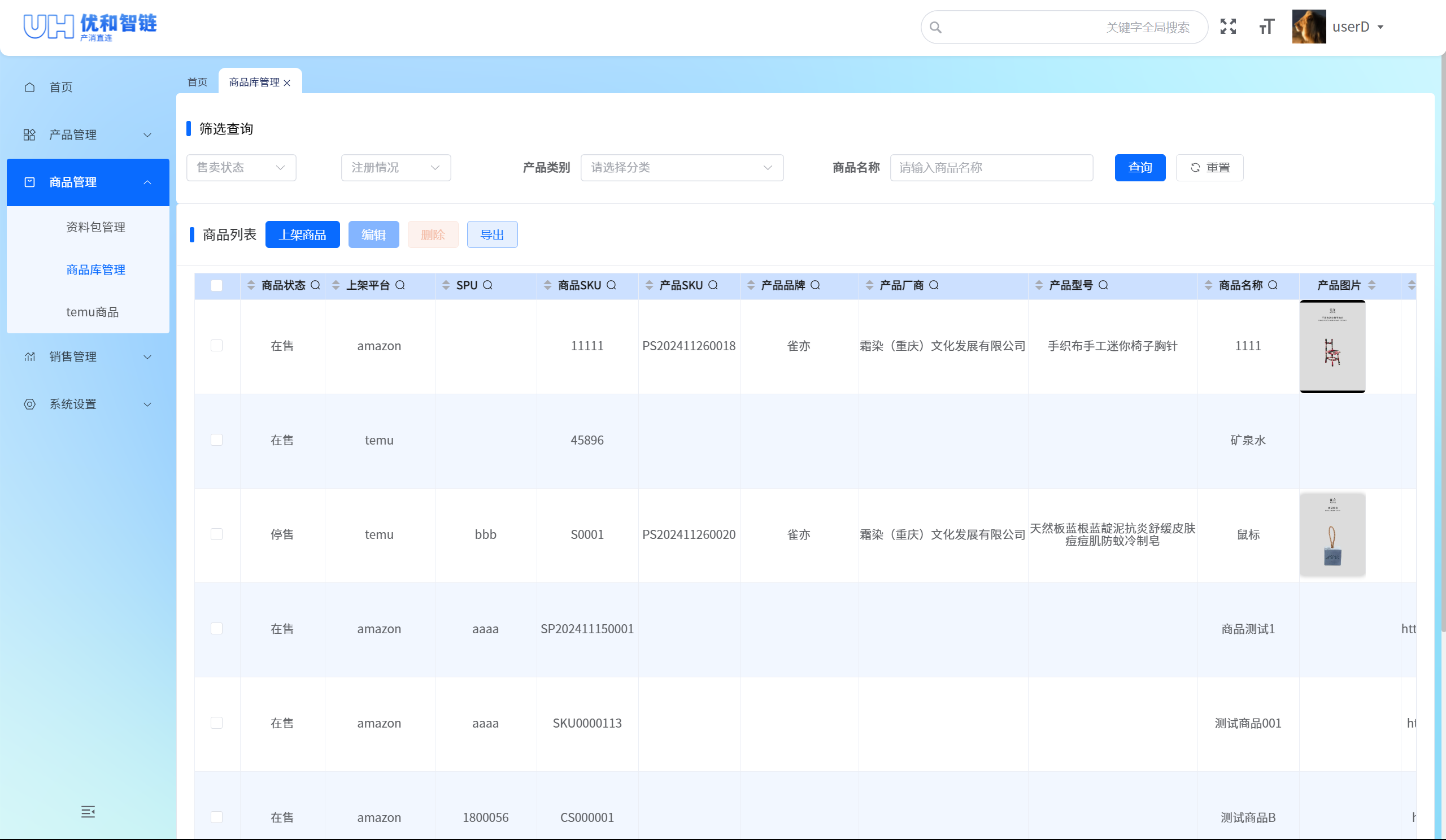Click search icon in 商品SKU column header
1446x840 pixels.
click(612, 285)
